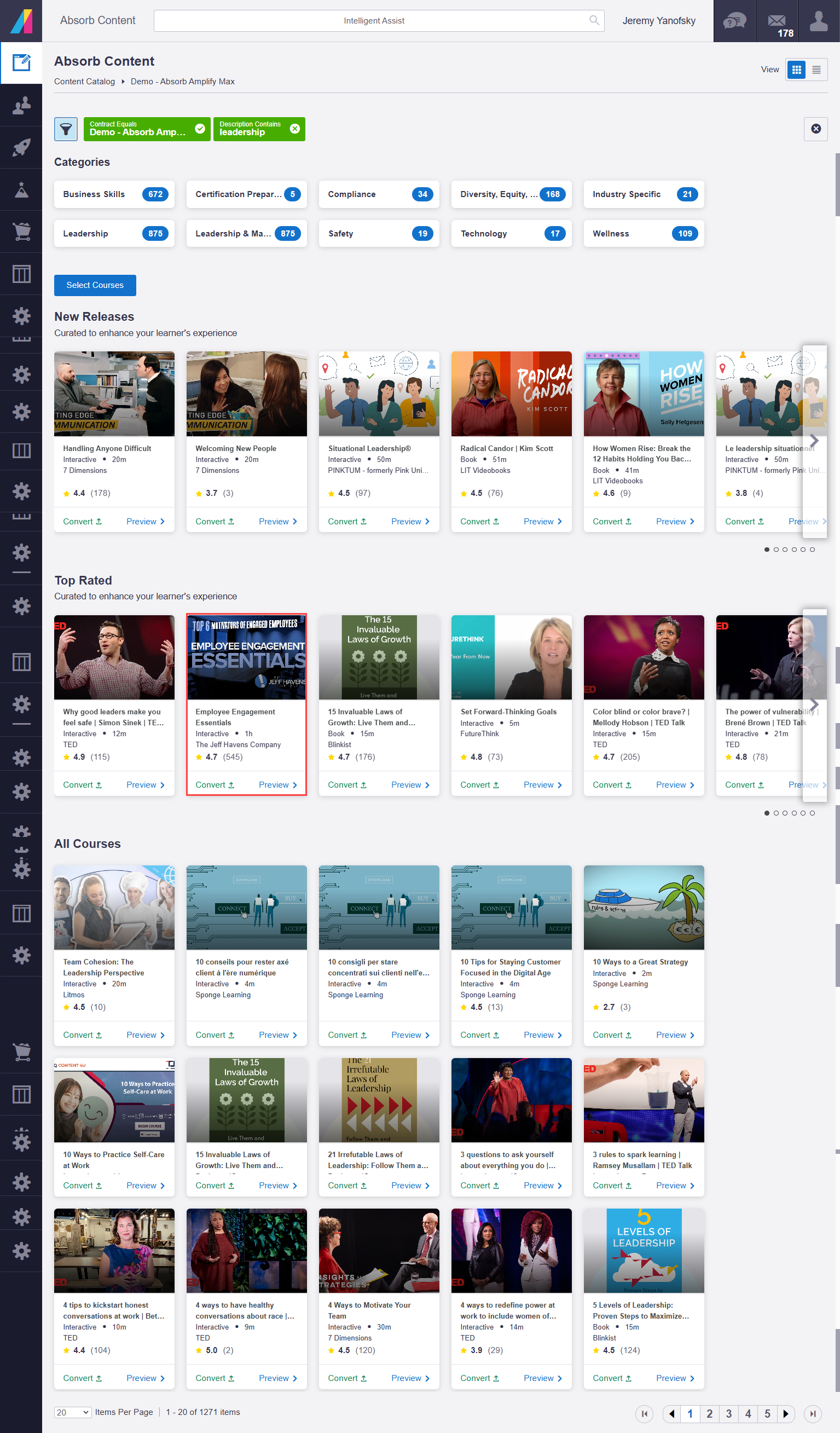Image resolution: width=840 pixels, height=1433 pixels.
Task: Convert Team Cohesion Leadership Perspective course
Action: (x=83, y=1035)
